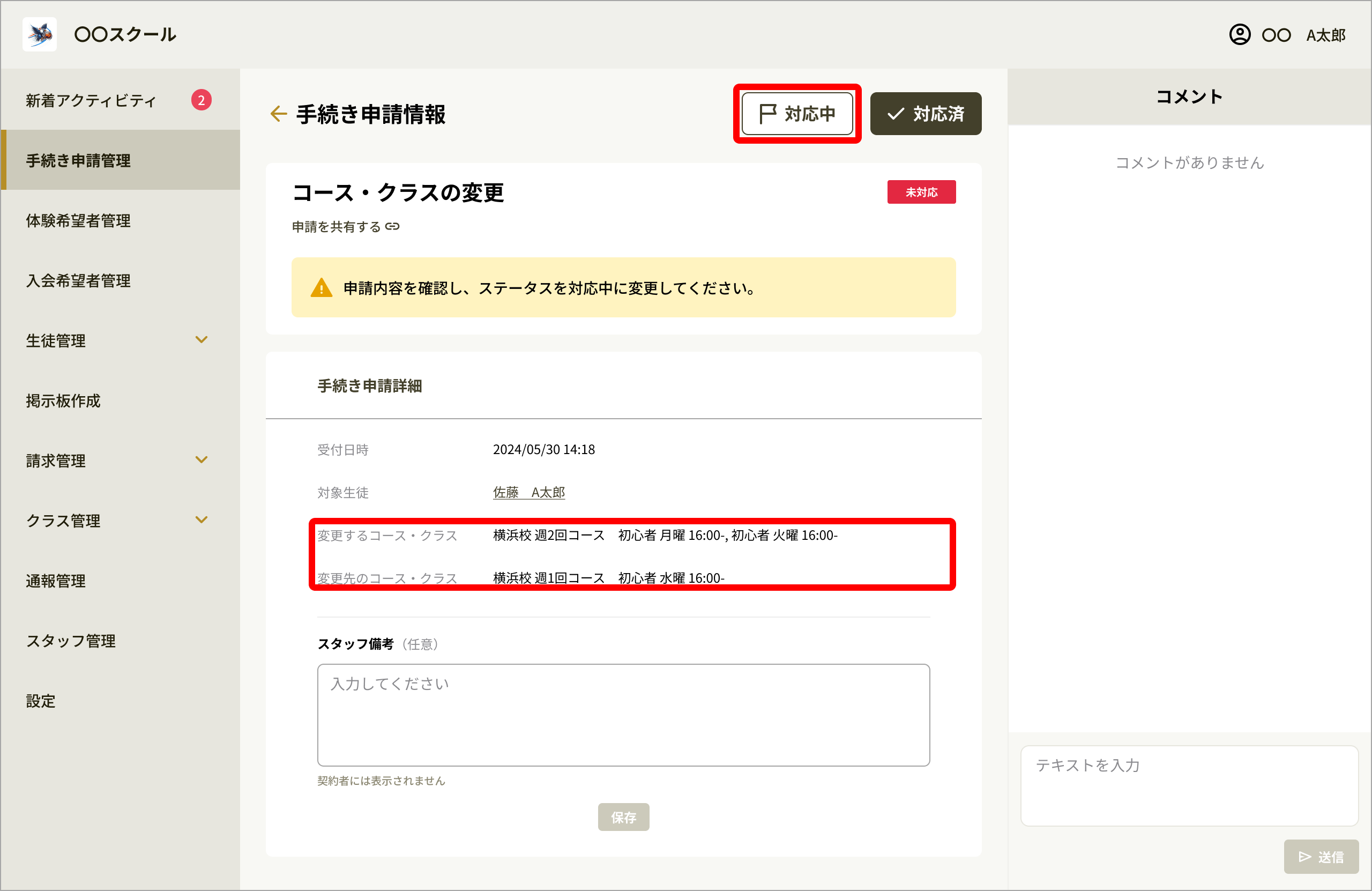Select 手続き申請管理 menu item
The image size is (1372, 891).
coord(121,160)
